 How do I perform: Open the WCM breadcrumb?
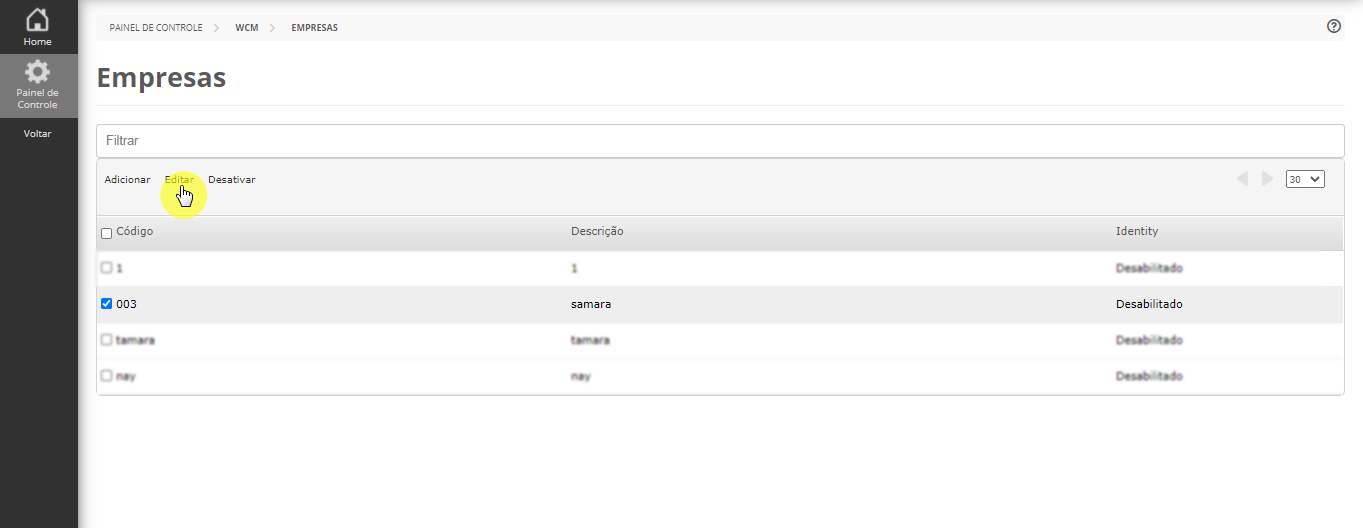point(247,28)
